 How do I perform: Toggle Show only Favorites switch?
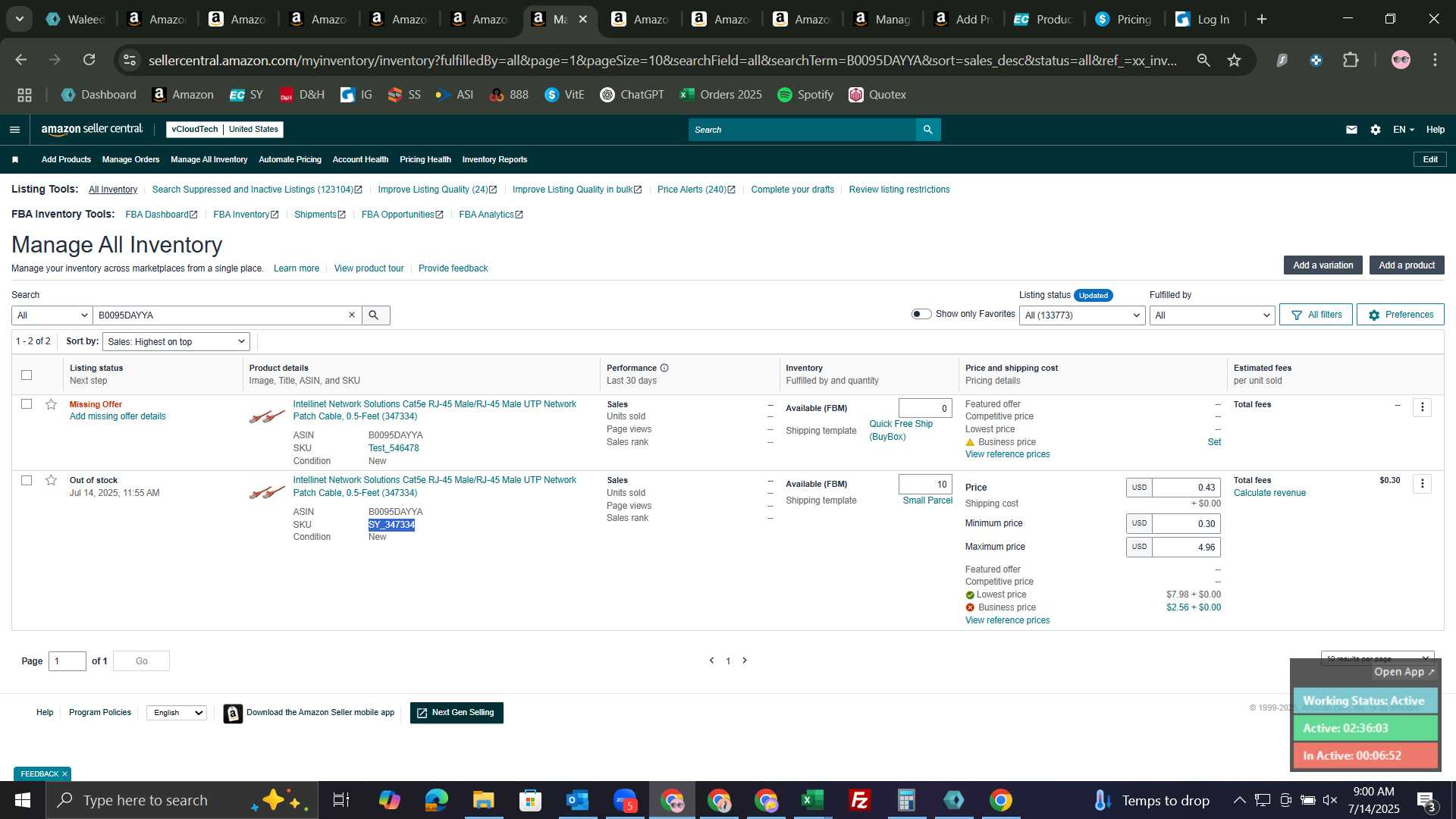click(x=921, y=314)
